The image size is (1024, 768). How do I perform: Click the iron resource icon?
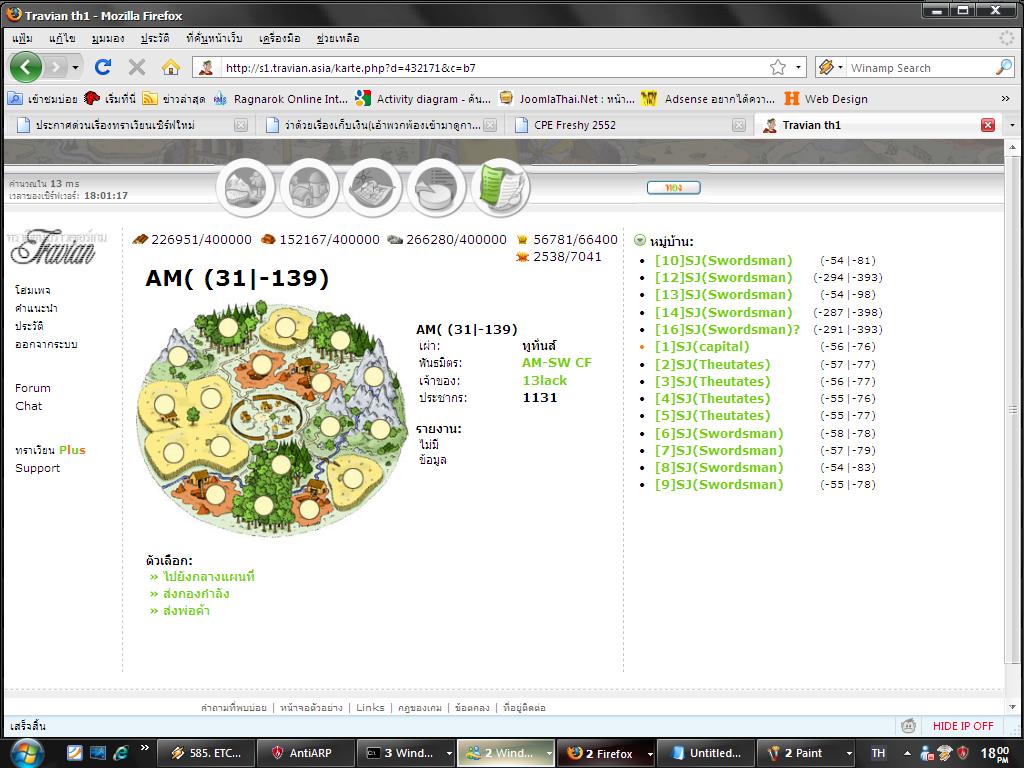(394, 239)
